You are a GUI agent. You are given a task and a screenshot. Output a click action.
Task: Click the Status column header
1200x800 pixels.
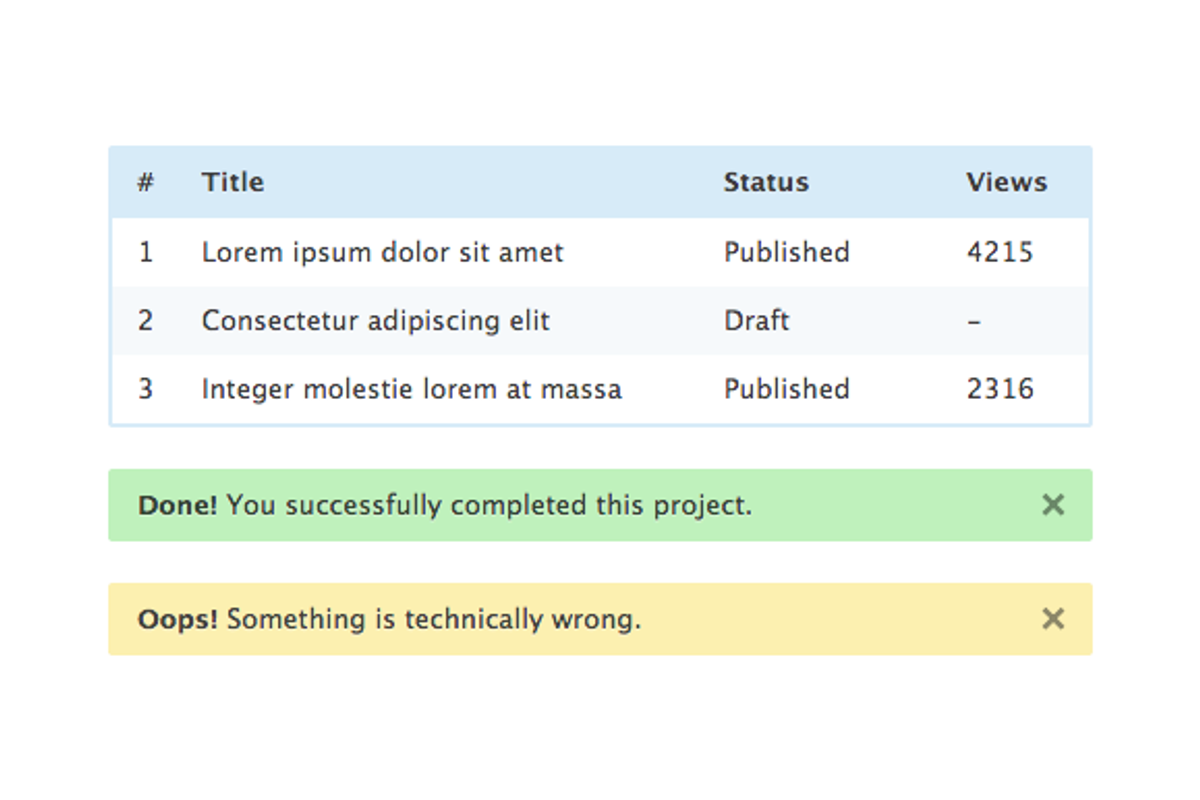[766, 182]
